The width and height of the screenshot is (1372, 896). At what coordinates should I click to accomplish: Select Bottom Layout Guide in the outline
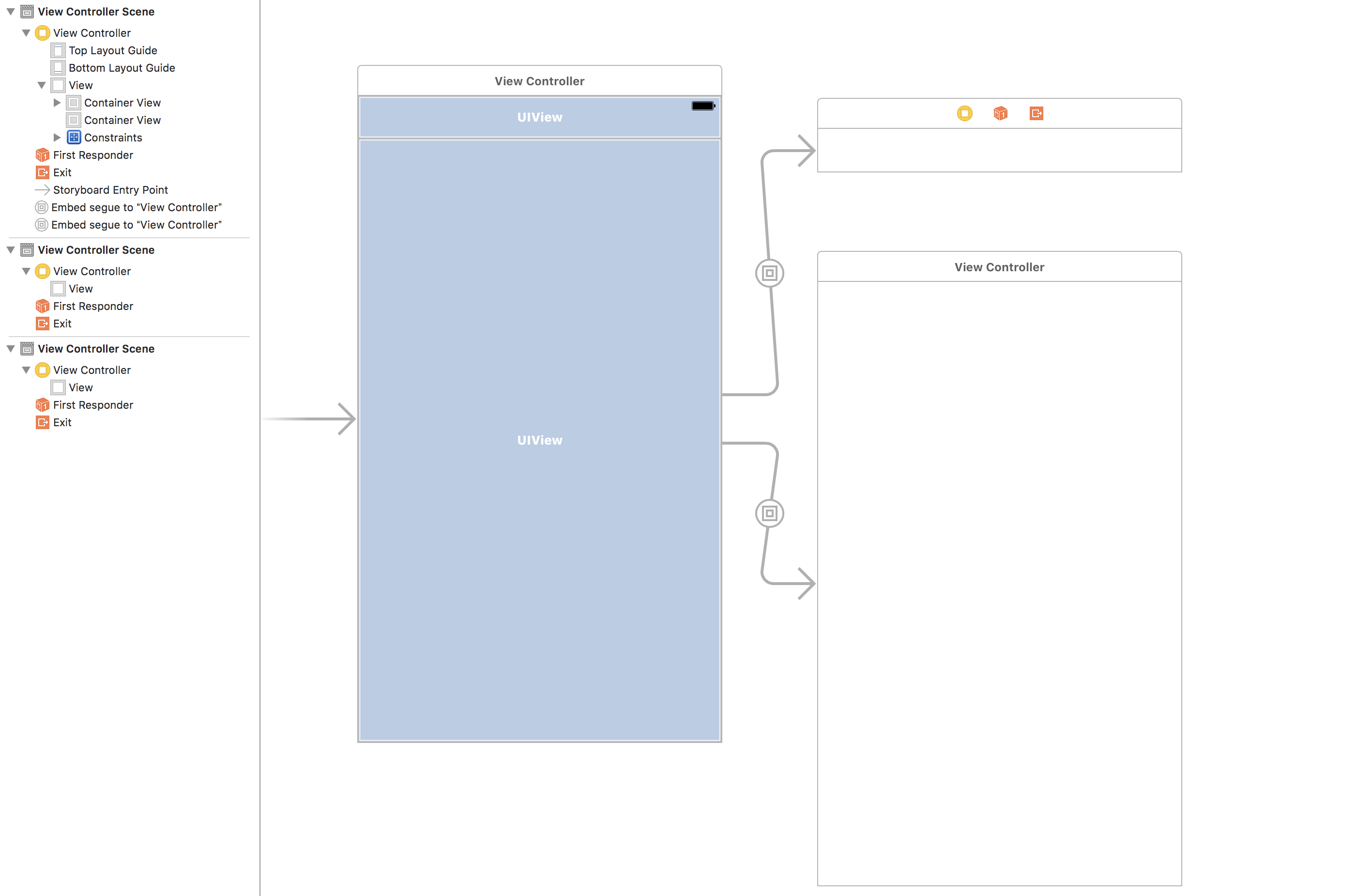(121, 68)
